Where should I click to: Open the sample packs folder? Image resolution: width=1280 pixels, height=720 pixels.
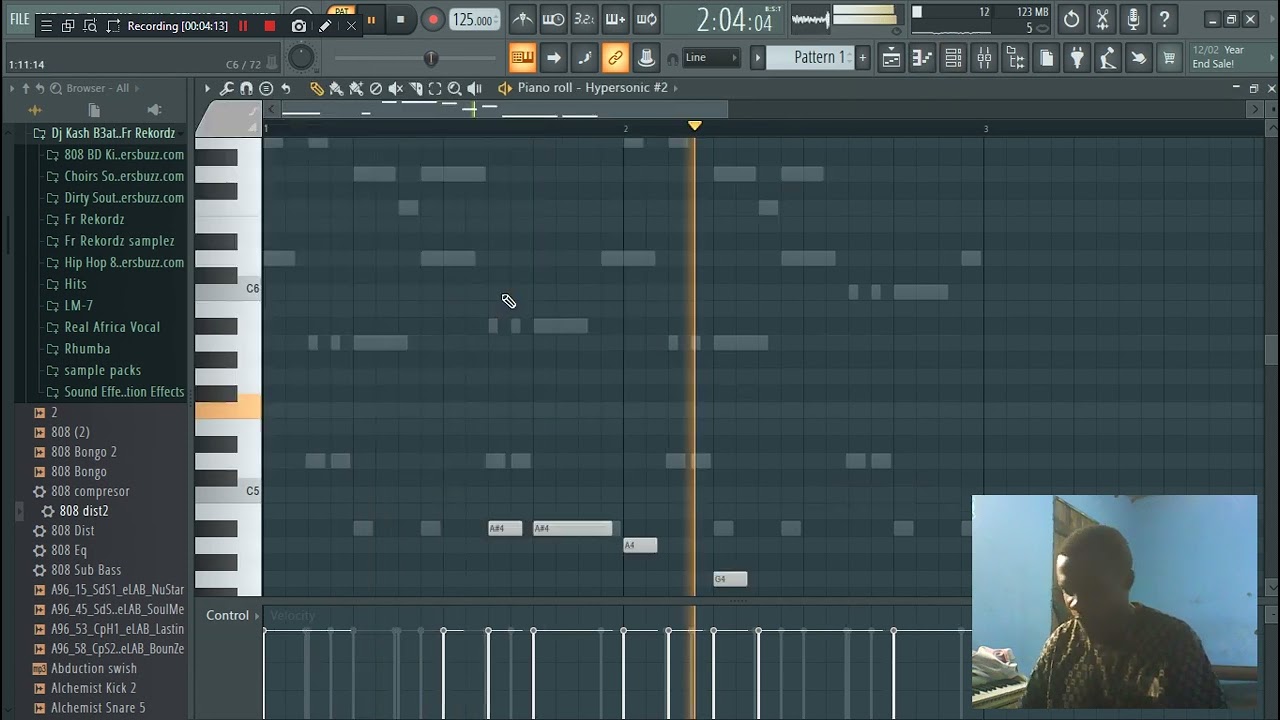pos(102,370)
